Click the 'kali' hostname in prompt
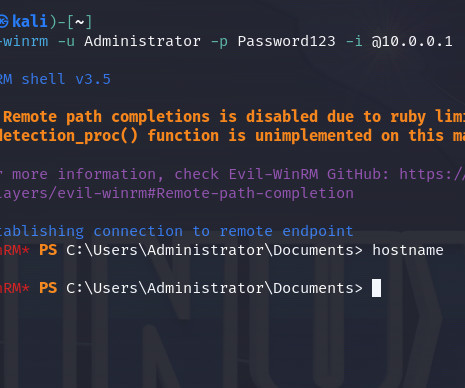This screenshot has height=388, width=465. [30, 22]
